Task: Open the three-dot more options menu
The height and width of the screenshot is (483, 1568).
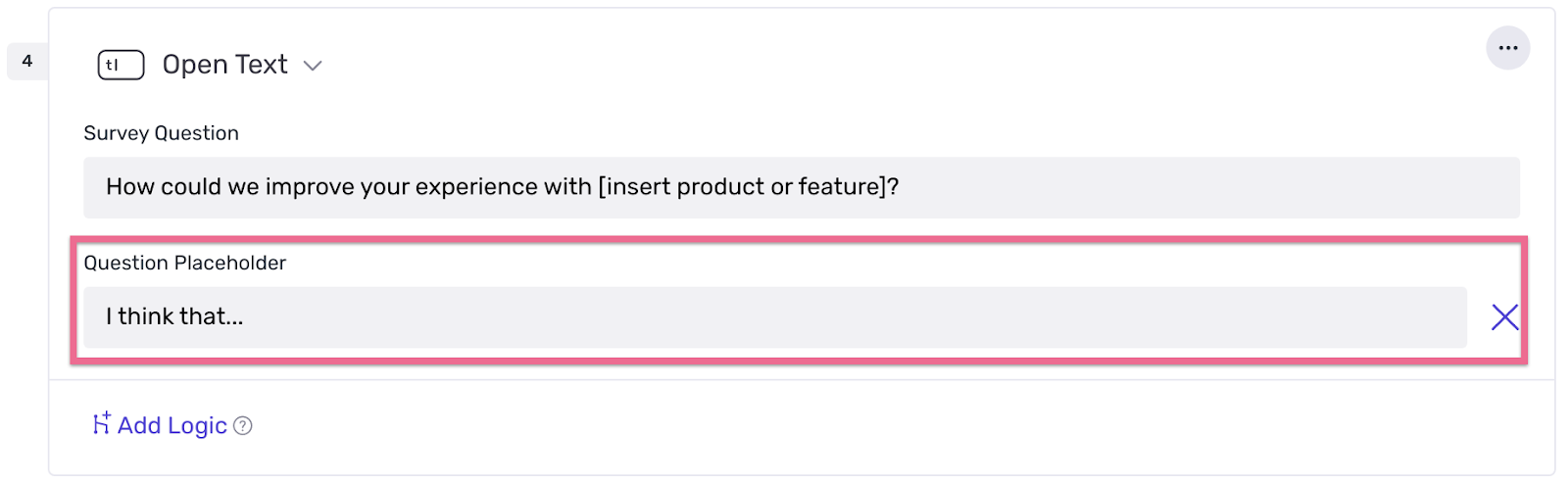Action: click(x=1507, y=48)
